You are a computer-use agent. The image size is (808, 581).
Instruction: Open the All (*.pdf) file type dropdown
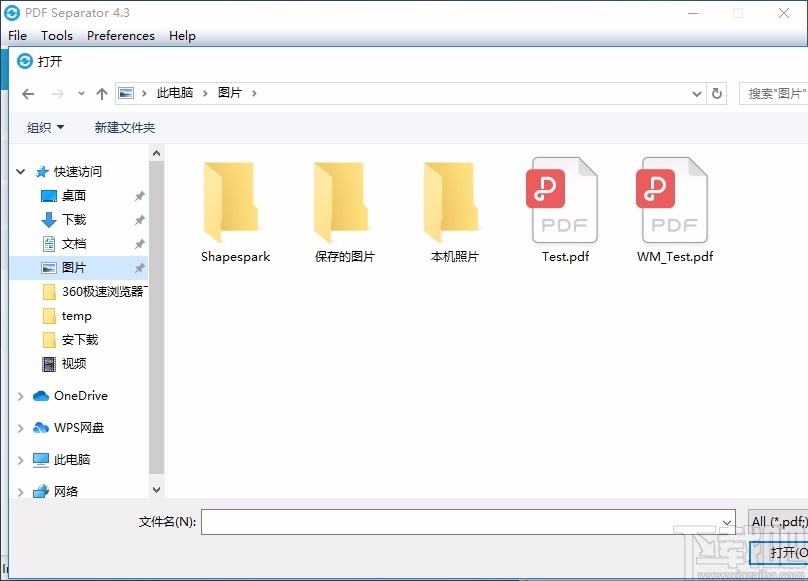pos(779,521)
